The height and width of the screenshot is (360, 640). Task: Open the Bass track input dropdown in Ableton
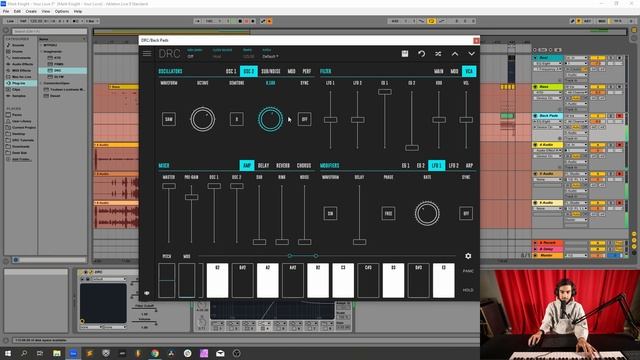click(x=576, y=87)
